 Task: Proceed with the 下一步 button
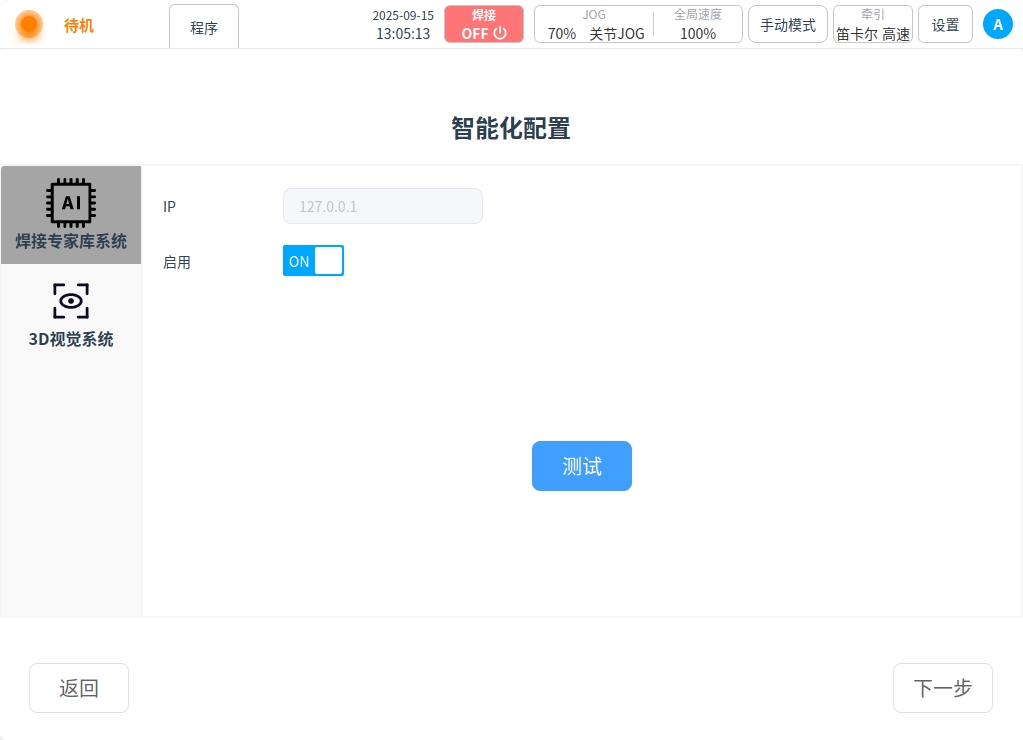[942, 688]
